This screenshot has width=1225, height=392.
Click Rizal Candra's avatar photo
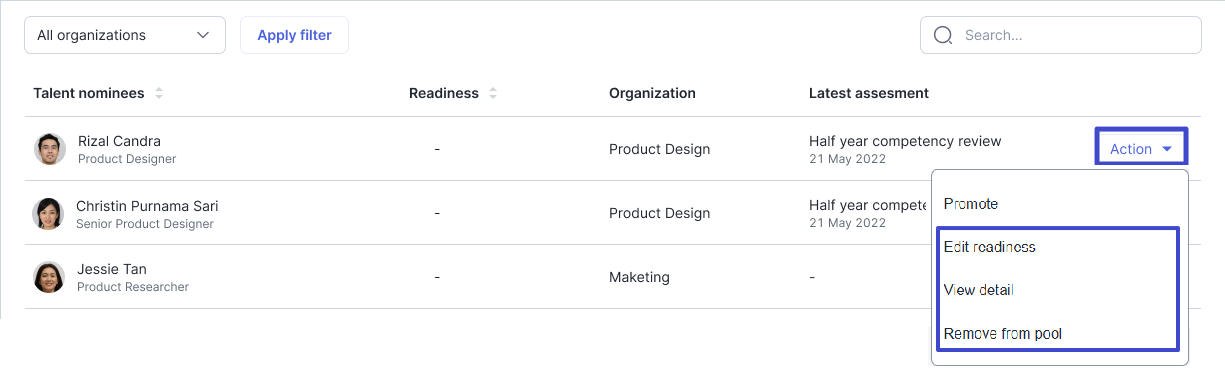click(50, 149)
